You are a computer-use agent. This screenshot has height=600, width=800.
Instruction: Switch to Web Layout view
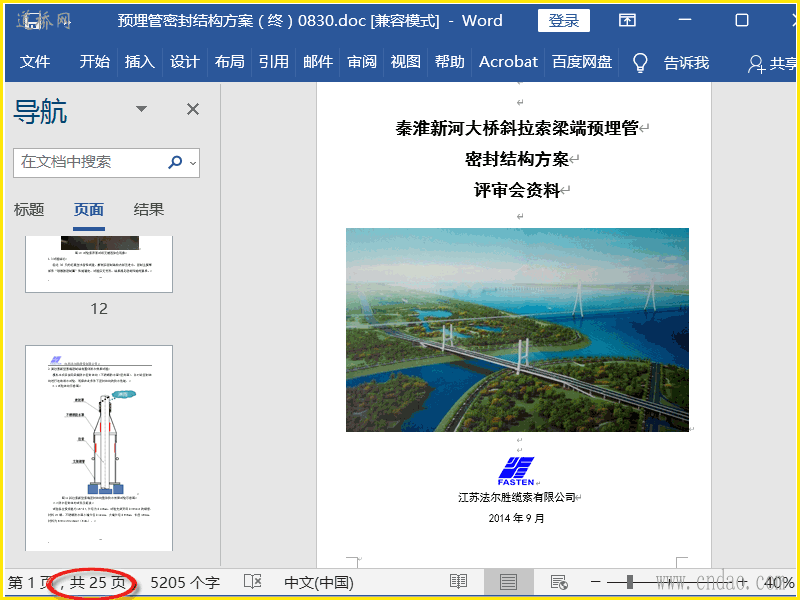[x=559, y=582]
